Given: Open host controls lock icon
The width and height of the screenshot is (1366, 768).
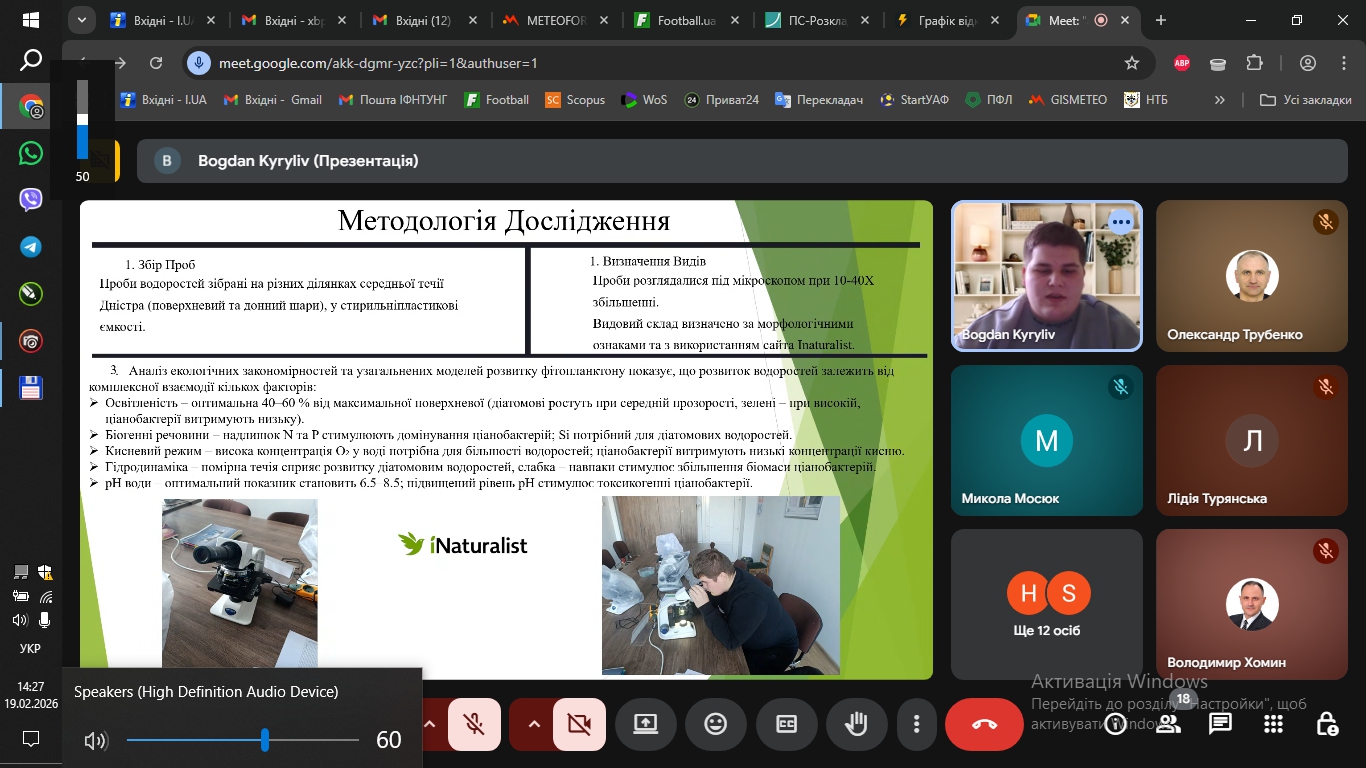Looking at the screenshot, I should click(x=1326, y=724).
